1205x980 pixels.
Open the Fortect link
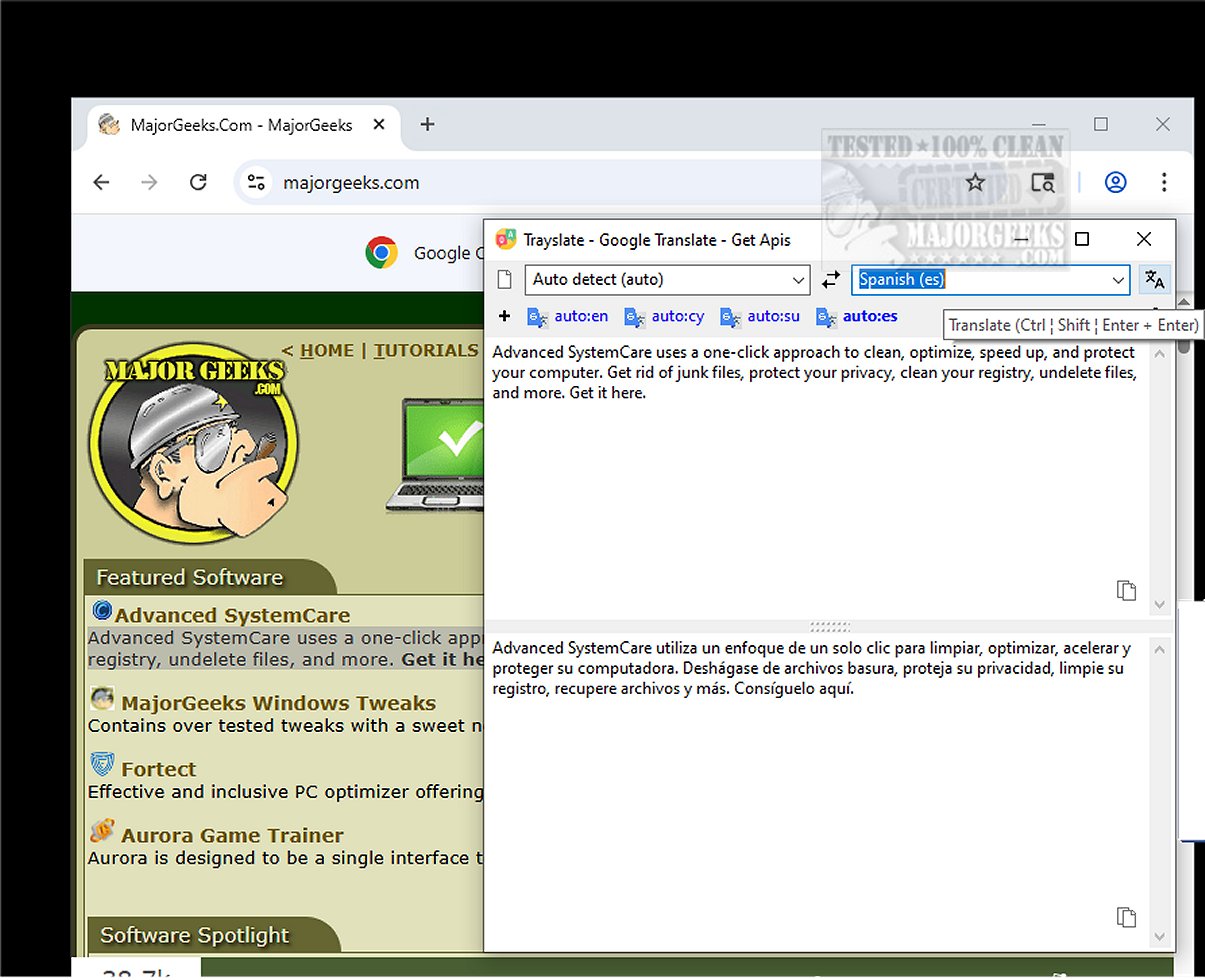click(x=158, y=769)
